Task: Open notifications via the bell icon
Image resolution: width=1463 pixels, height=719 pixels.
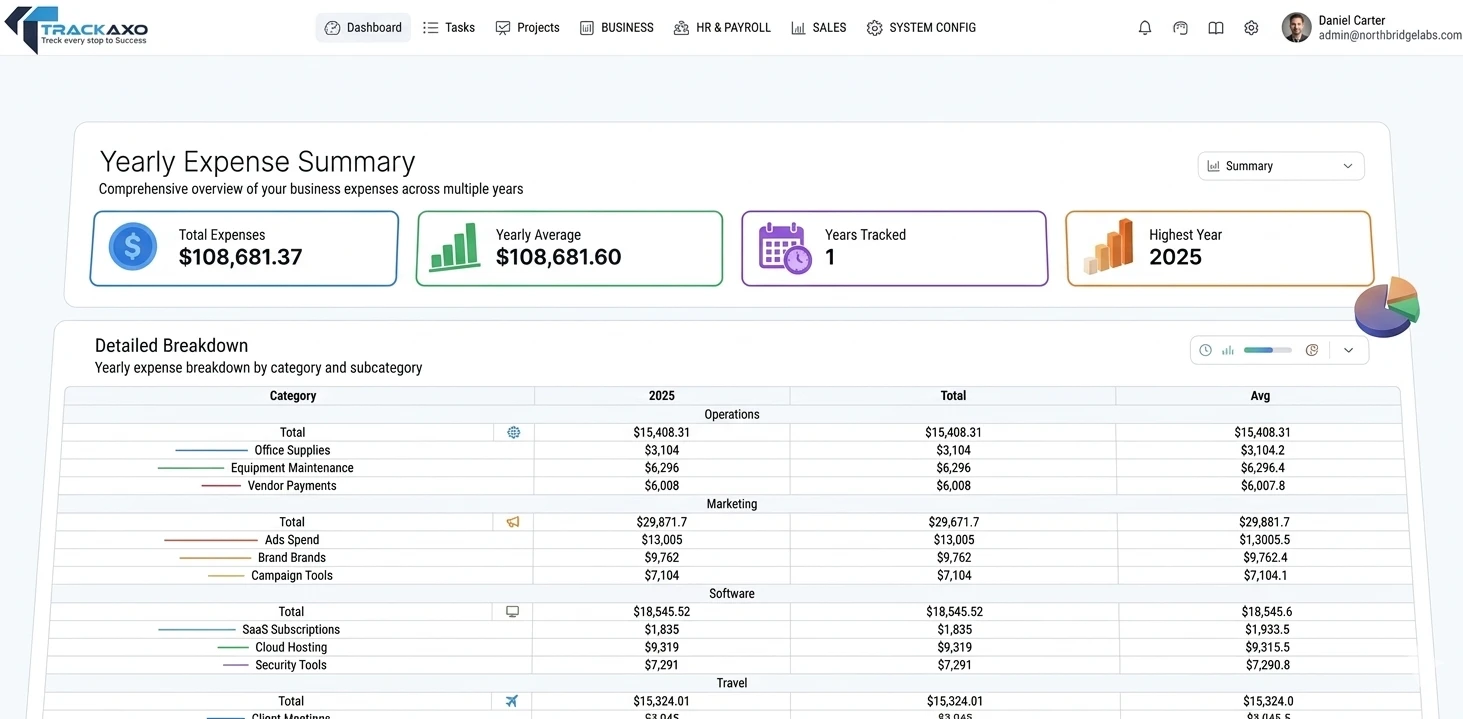Action: (x=1144, y=27)
